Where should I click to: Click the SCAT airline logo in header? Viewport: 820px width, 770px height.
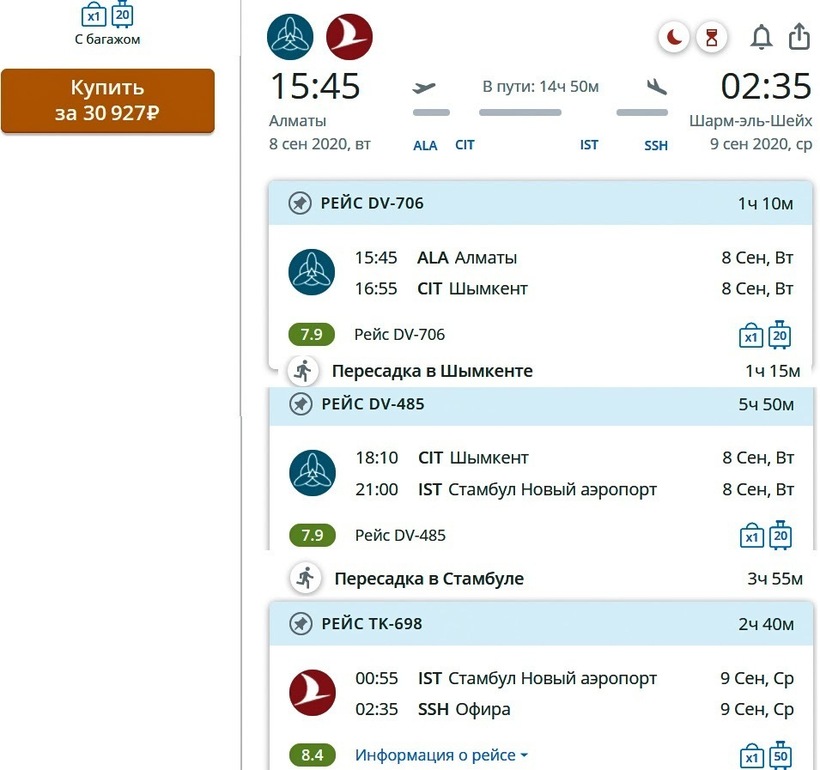(290, 38)
